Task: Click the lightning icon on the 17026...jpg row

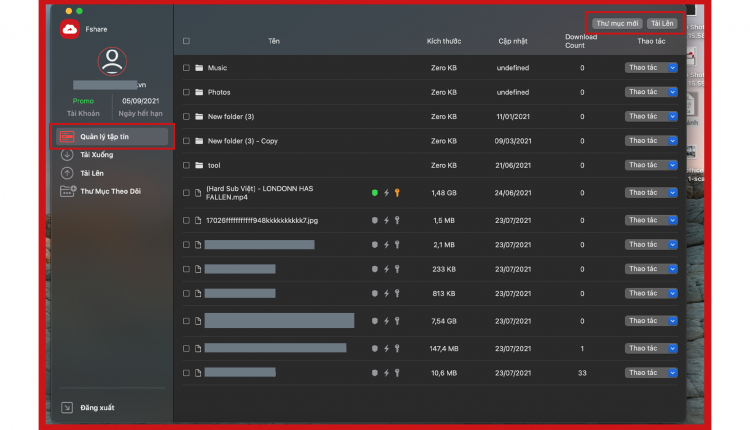Action: coord(386,221)
